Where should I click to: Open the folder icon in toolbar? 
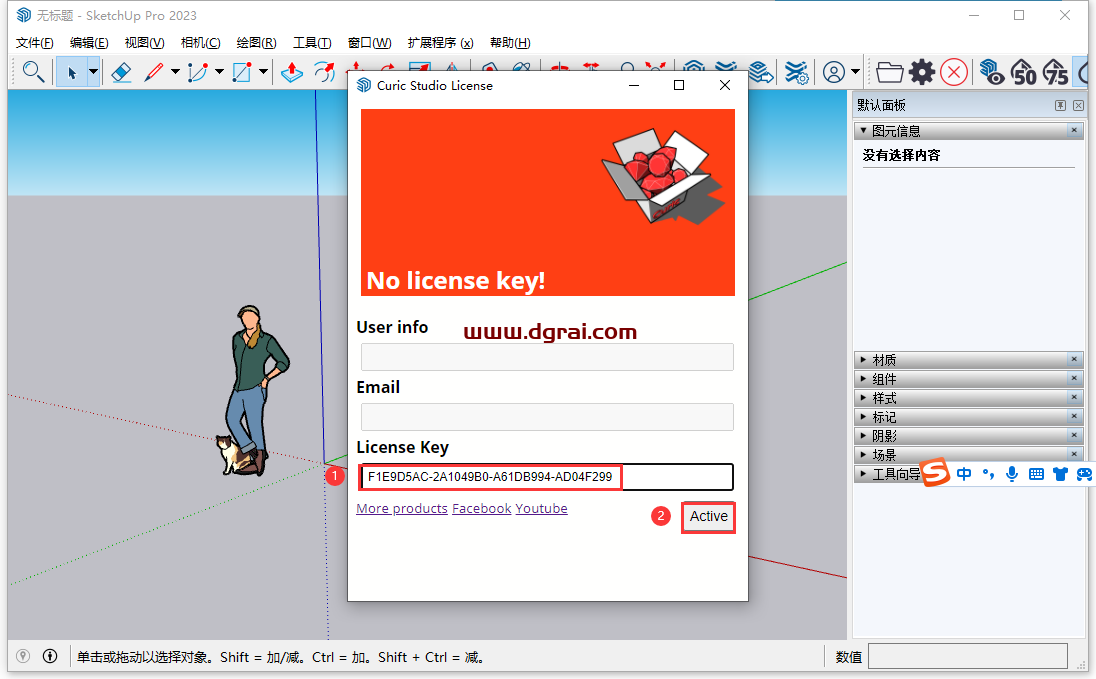pyautogui.click(x=889, y=72)
